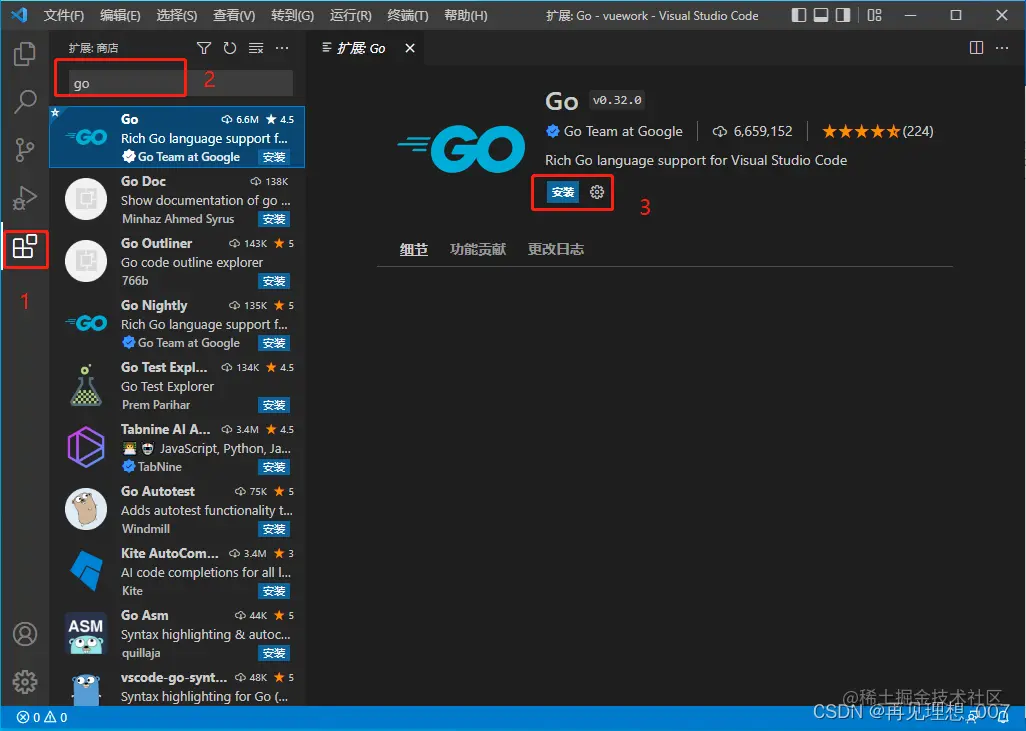Viewport: 1026px width, 731px height.
Task: Open 转到(G) menu
Action: [x=292, y=15]
